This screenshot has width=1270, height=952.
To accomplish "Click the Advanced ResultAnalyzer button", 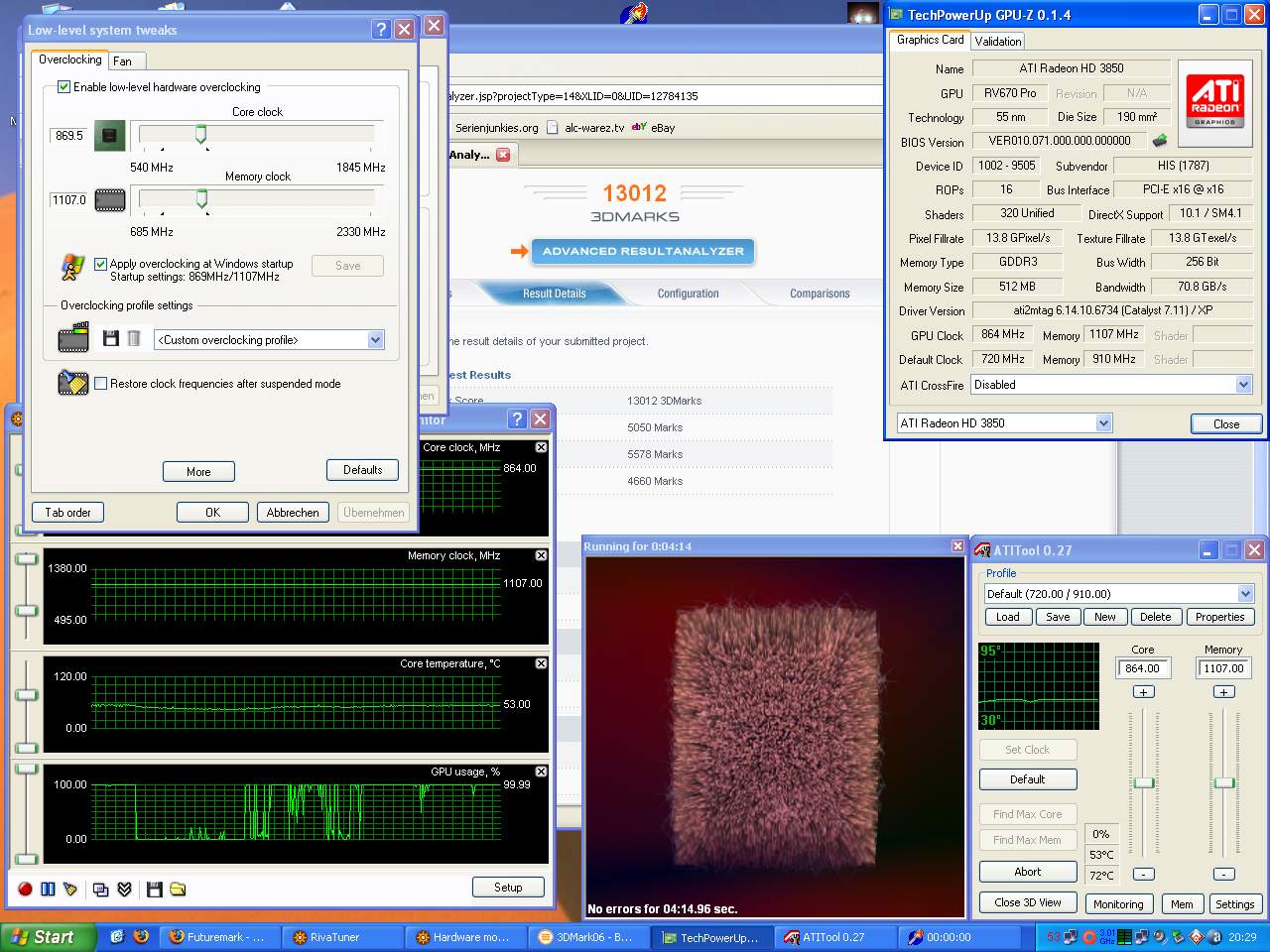I will [642, 252].
